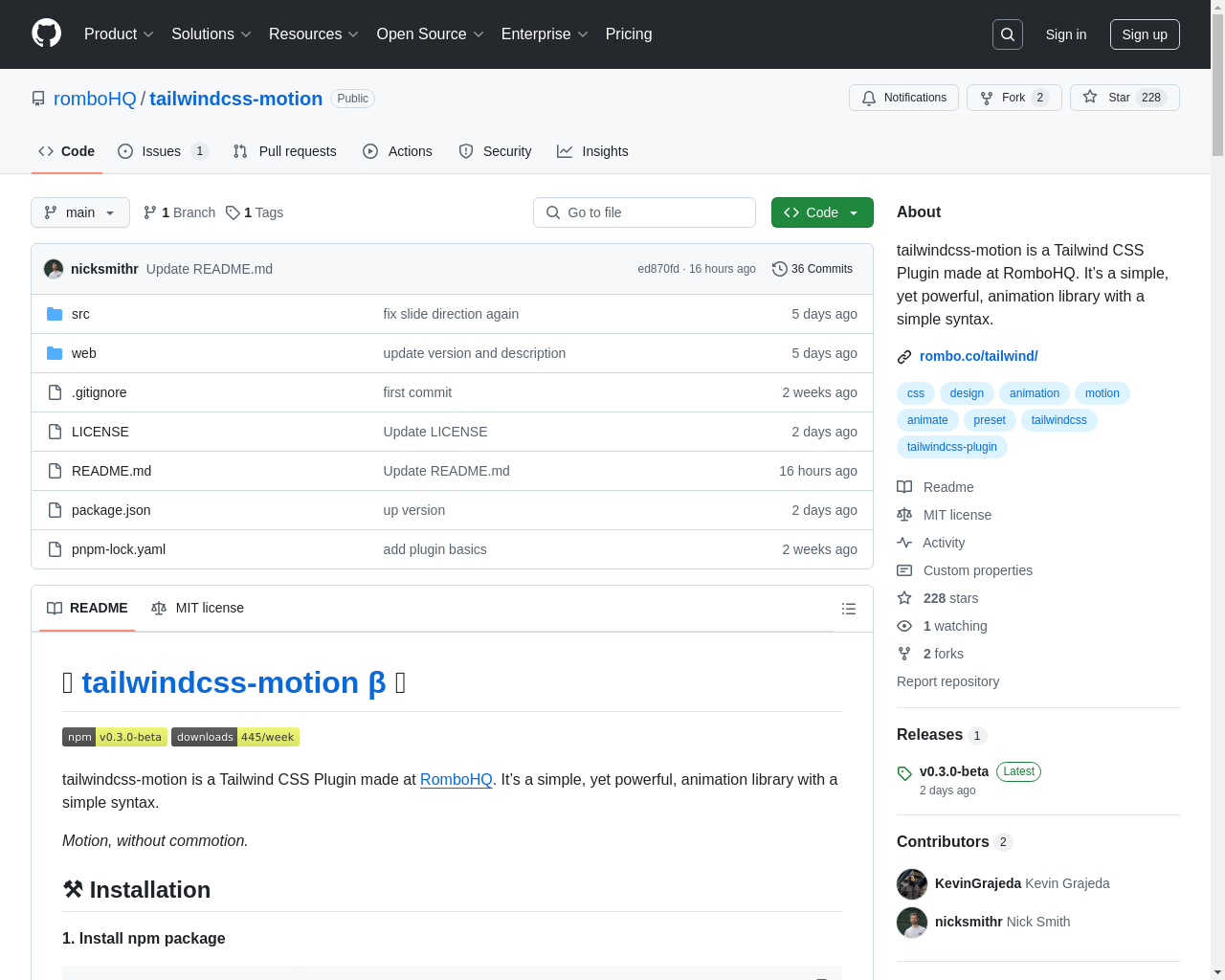1225x980 pixels.
Task: Click the book icon next to Readme
Action: pyautogui.click(x=904, y=487)
